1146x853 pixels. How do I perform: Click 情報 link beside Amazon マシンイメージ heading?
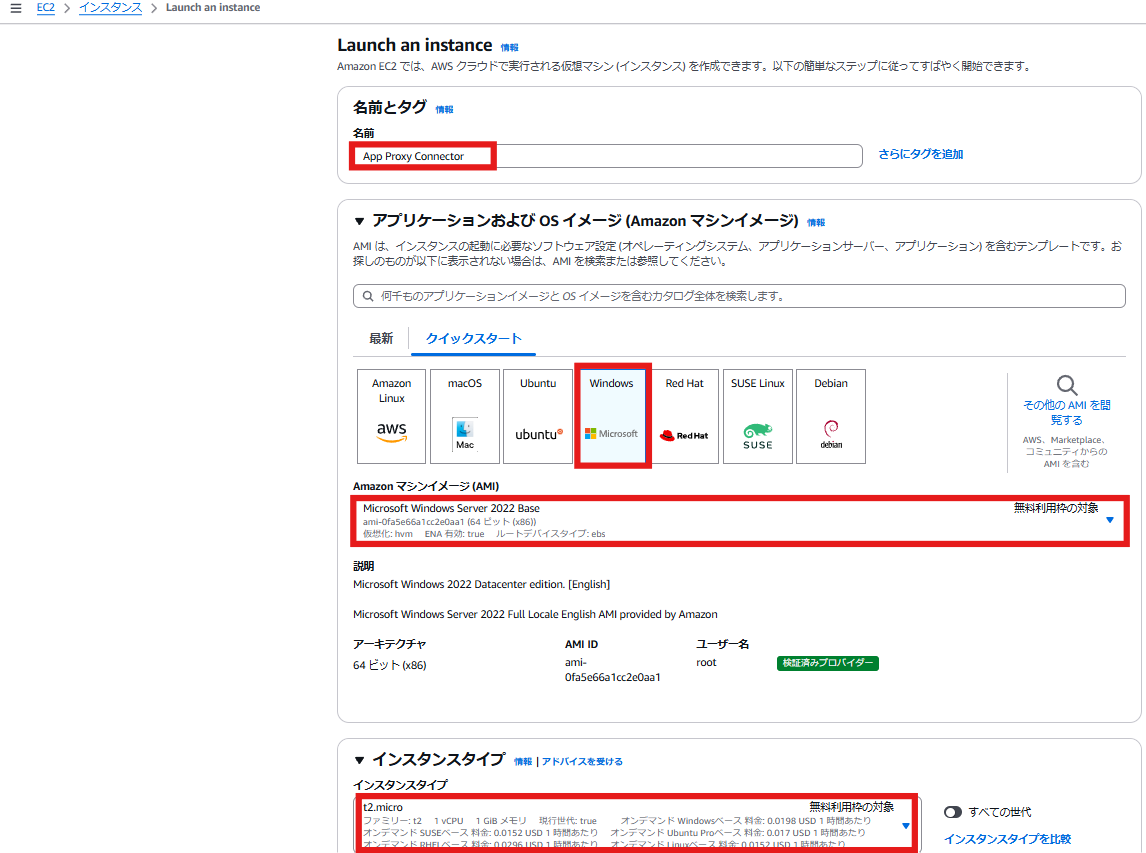pos(816,223)
